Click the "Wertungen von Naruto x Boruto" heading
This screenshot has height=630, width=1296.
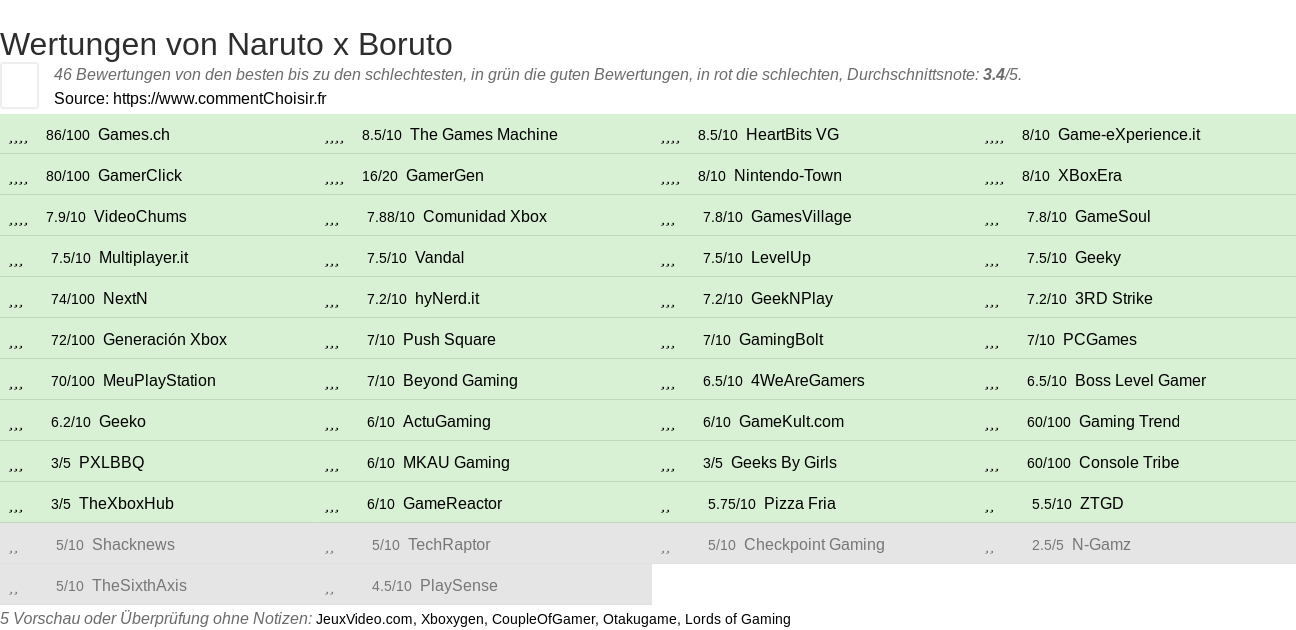pyautogui.click(x=226, y=44)
